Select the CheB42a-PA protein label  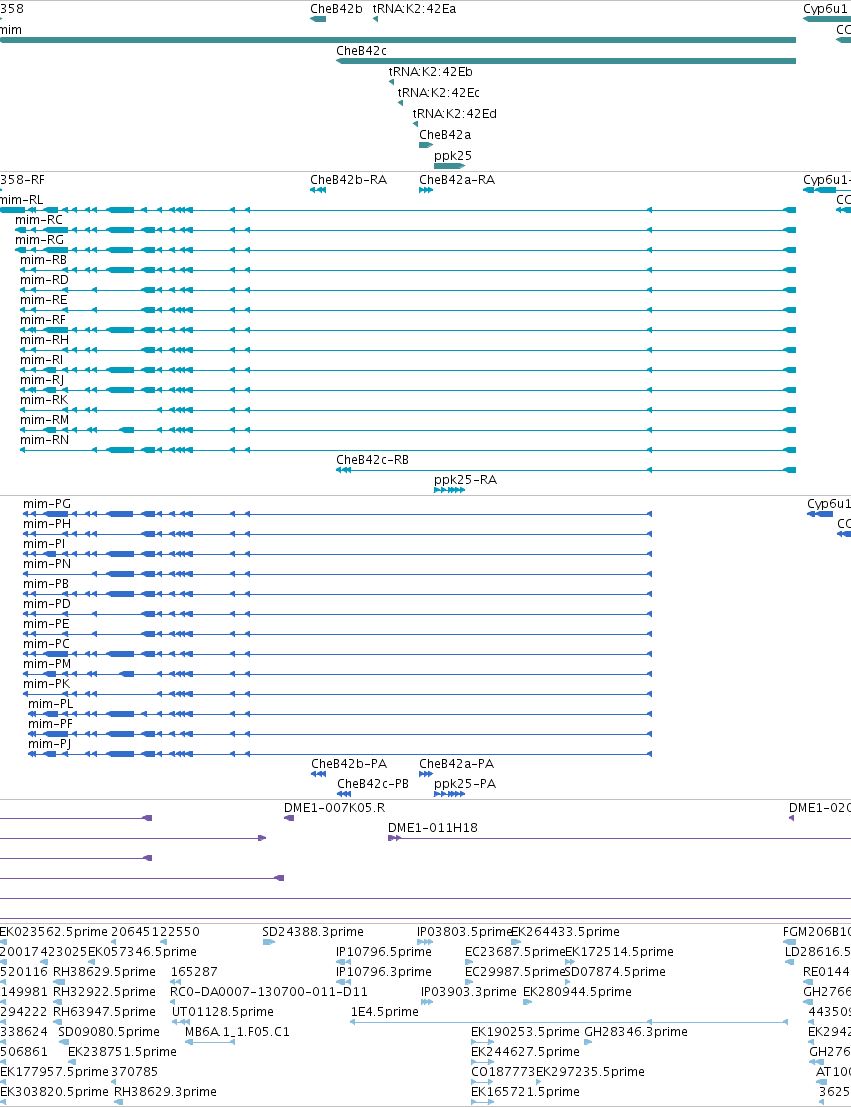click(x=456, y=764)
